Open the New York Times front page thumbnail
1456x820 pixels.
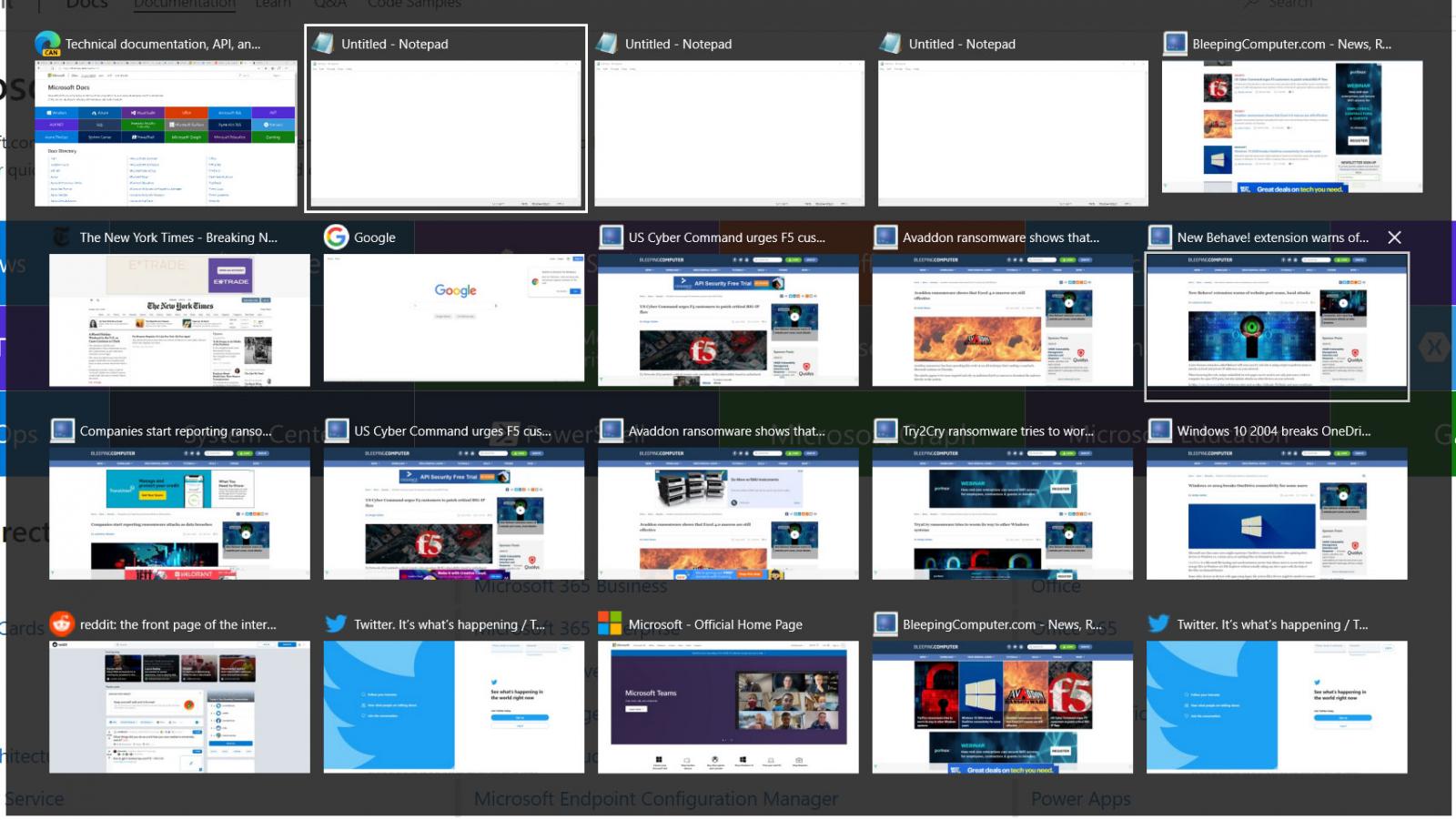tap(179, 320)
